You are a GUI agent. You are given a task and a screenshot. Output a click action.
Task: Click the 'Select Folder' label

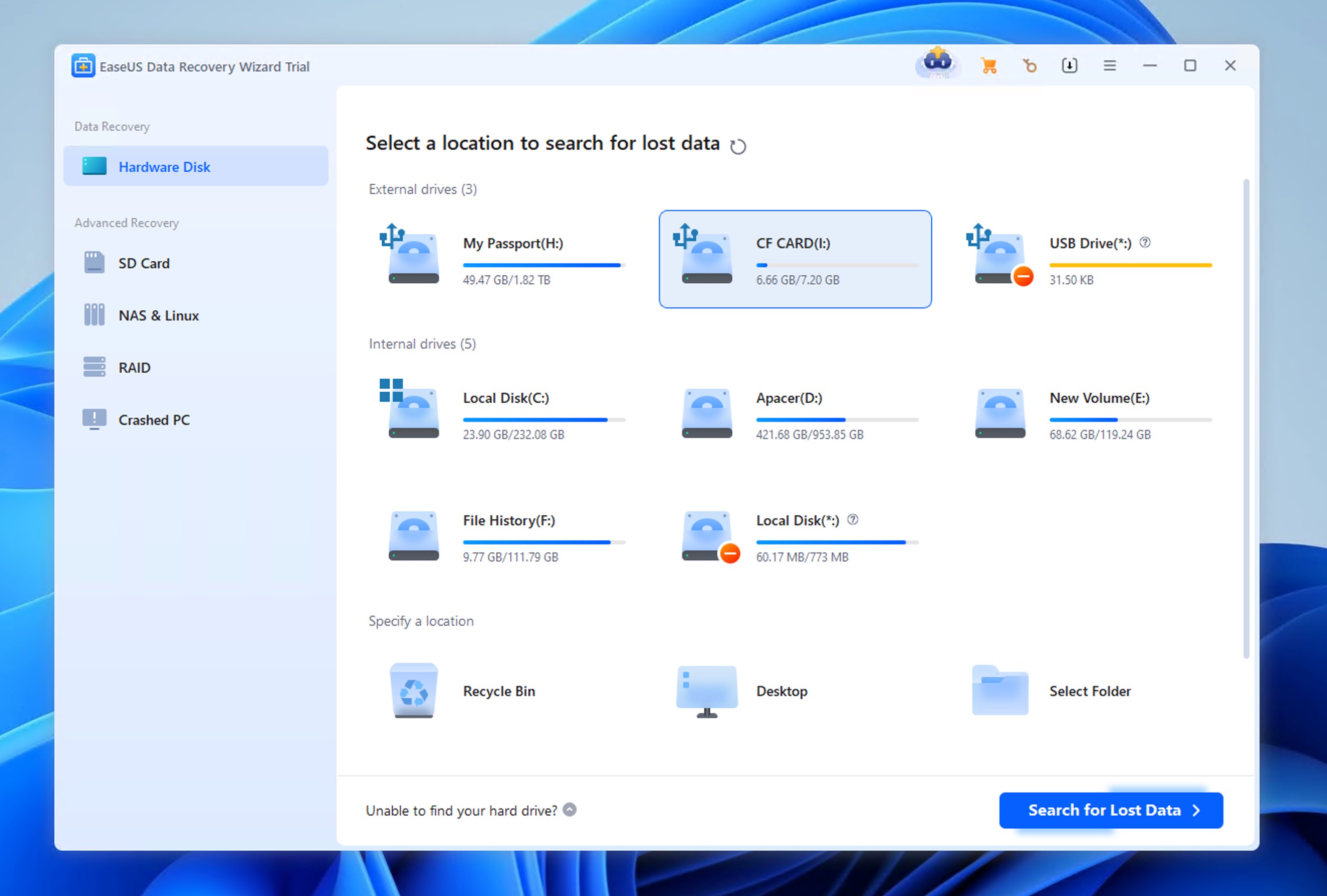tap(1090, 691)
